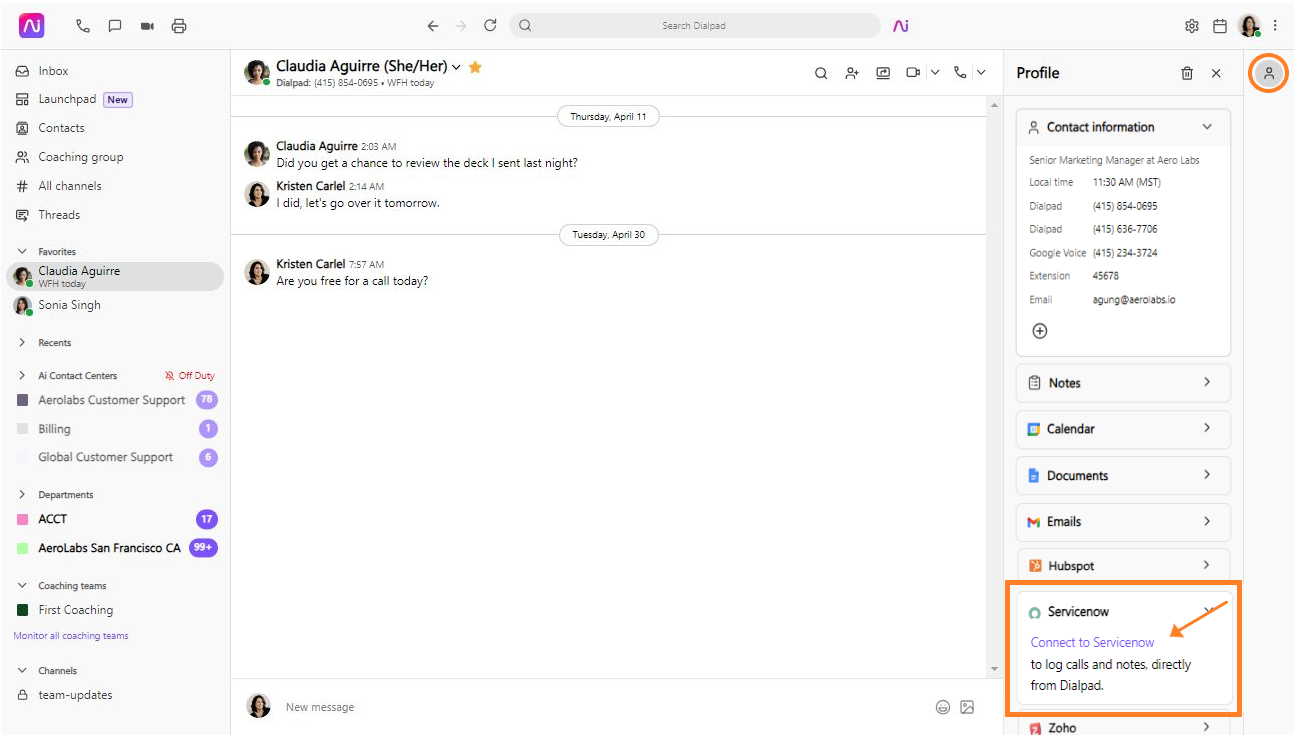Search conversation with magnifier icon
The height and width of the screenshot is (735, 1297).
click(821, 73)
